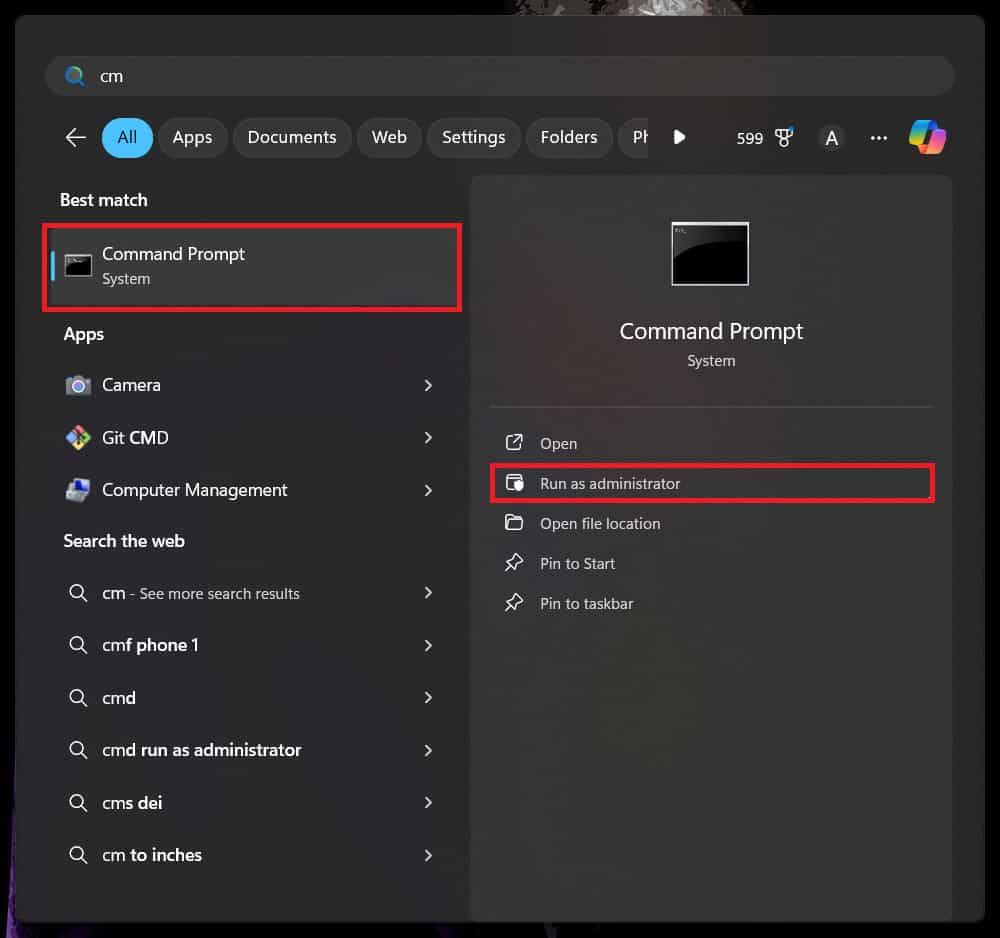
Task: Click Pin to taskbar option
Action: 586,603
